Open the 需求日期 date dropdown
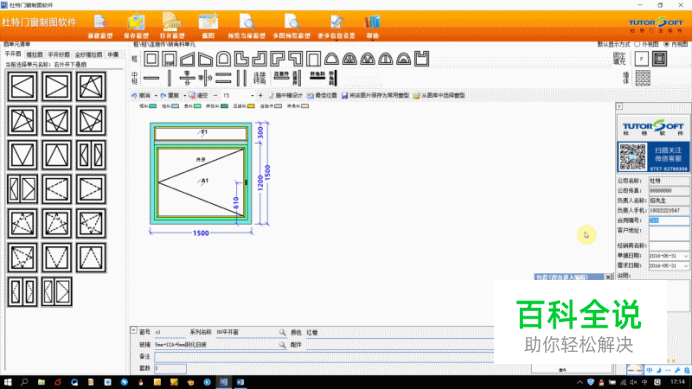692x389 pixels. click(685, 266)
